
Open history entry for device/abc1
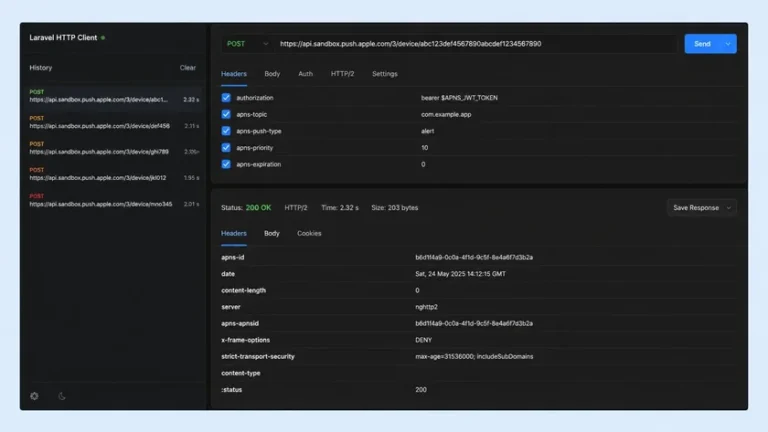pyautogui.click(x=114, y=96)
